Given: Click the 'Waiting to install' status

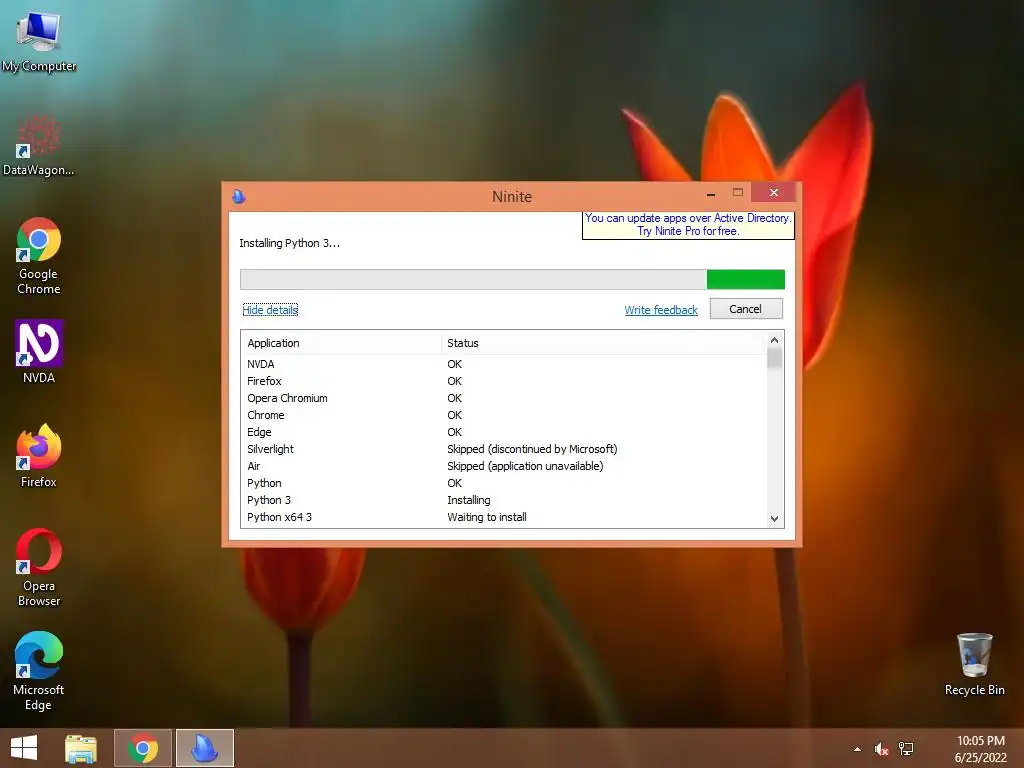Looking at the screenshot, I should [487, 517].
